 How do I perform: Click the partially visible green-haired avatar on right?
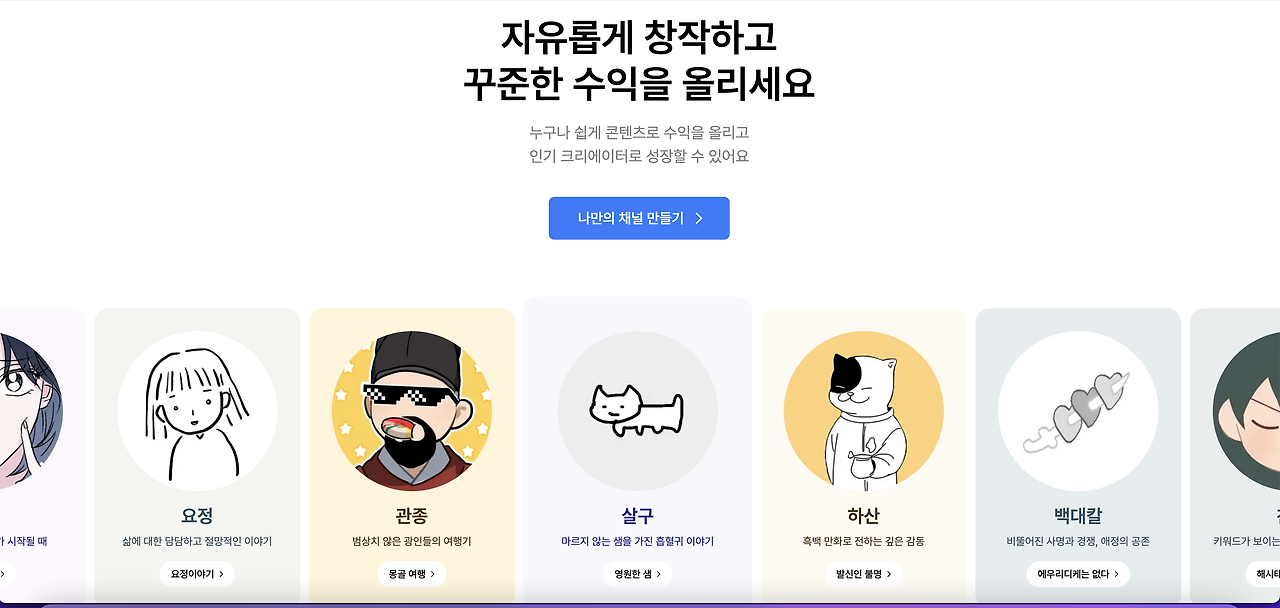(x=1246, y=411)
